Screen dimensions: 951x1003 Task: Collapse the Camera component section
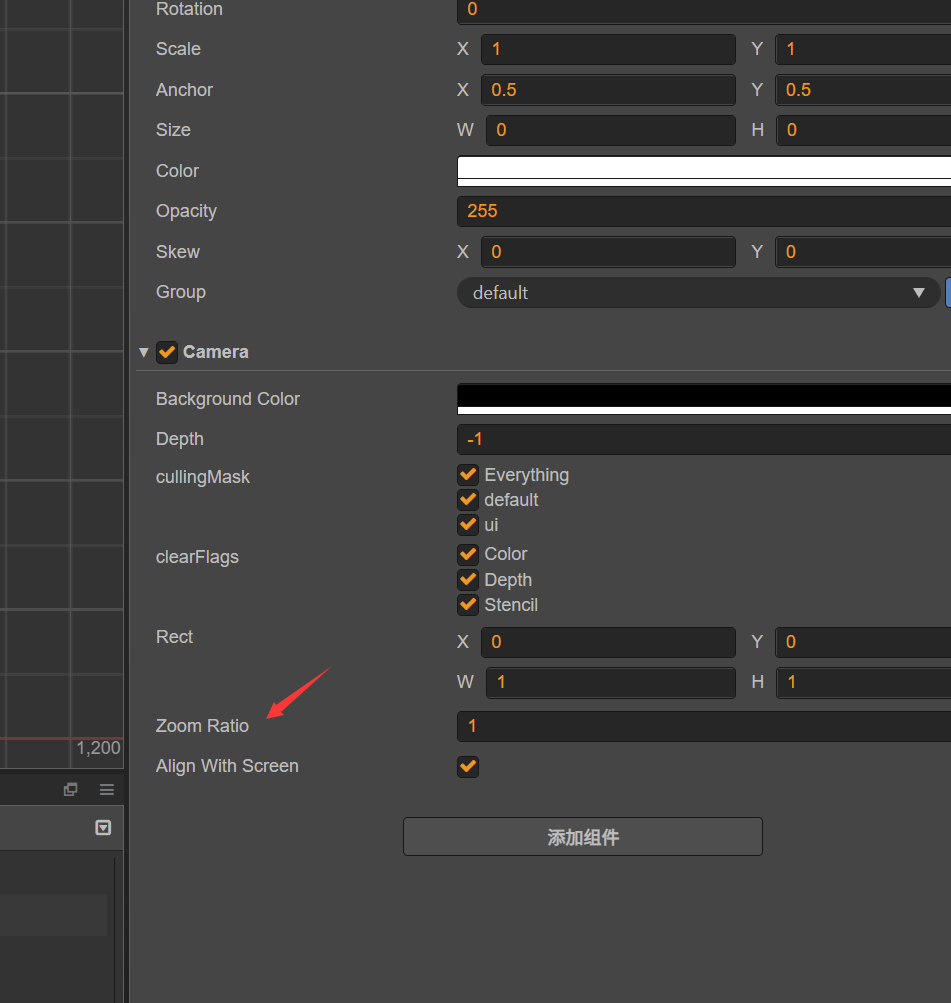[144, 352]
